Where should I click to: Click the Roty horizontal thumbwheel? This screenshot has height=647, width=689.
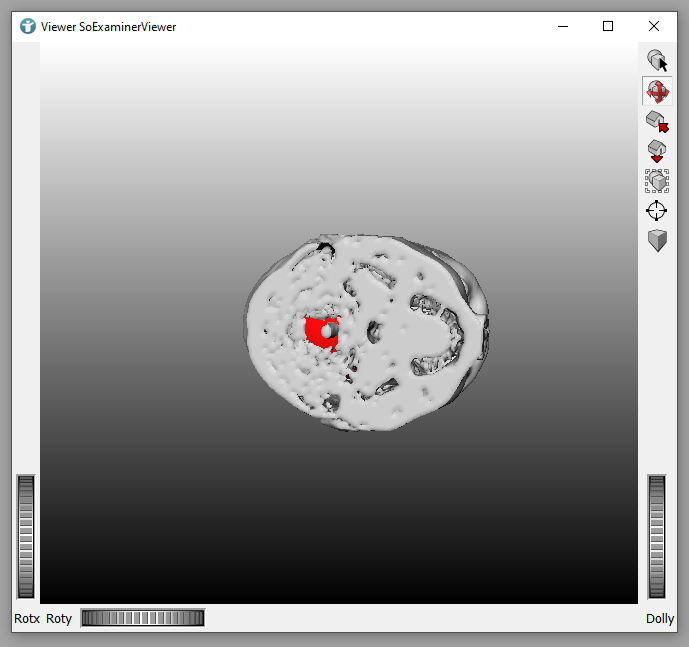(x=142, y=618)
